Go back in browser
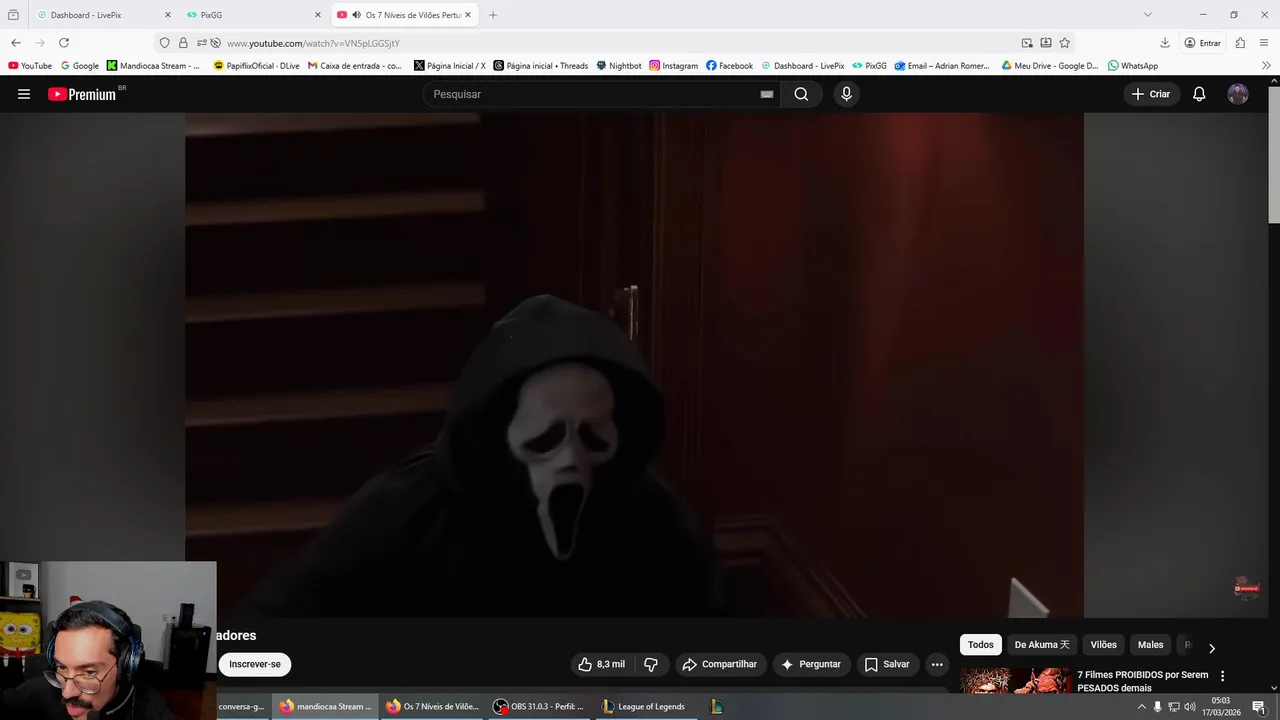 point(16,43)
